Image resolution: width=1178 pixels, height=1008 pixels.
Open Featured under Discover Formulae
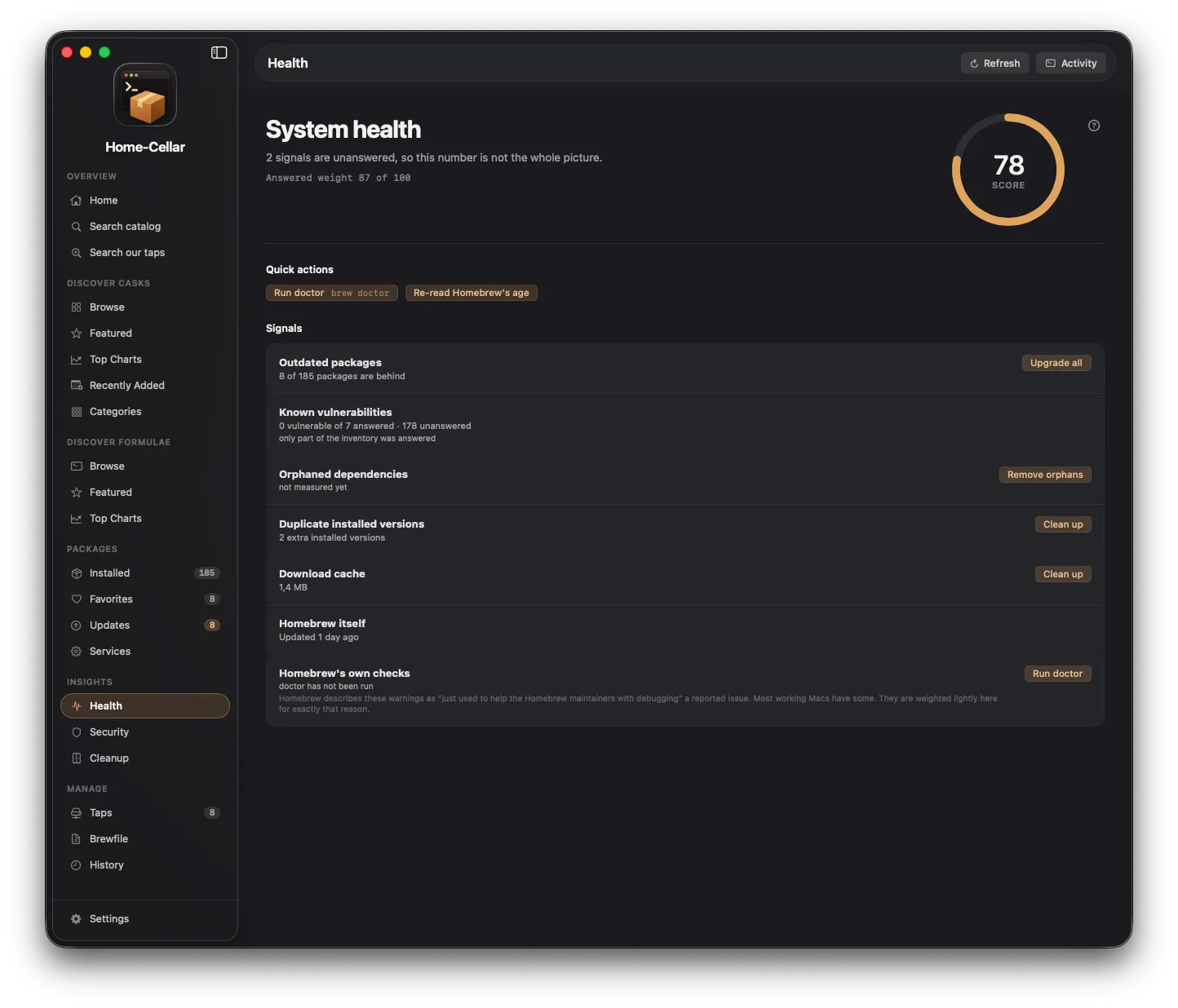point(145,493)
